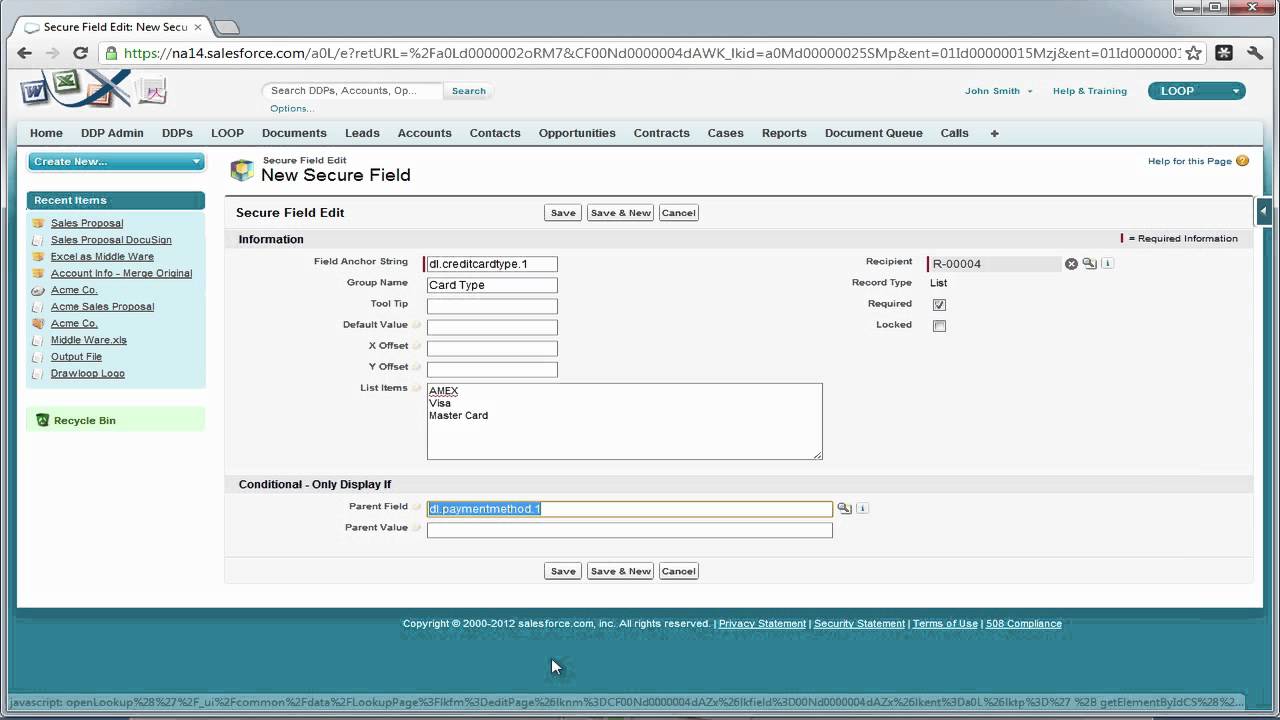Image resolution: width=1280 pixels, height=720 pixels.
Task: Open the Acme Sales Proposal recent item
Action: tap(102, 307)
